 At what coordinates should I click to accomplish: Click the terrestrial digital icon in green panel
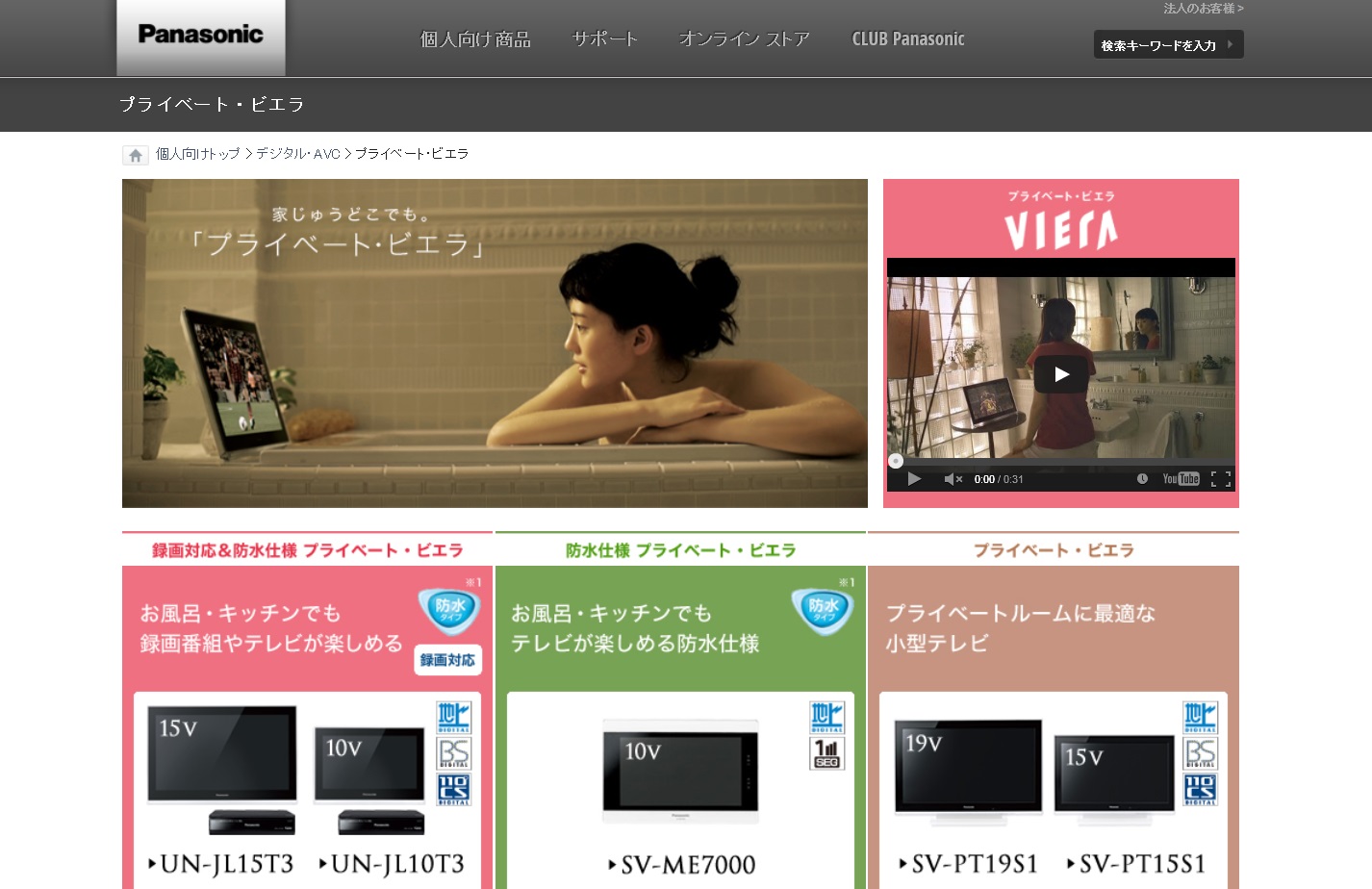point(827,717)
